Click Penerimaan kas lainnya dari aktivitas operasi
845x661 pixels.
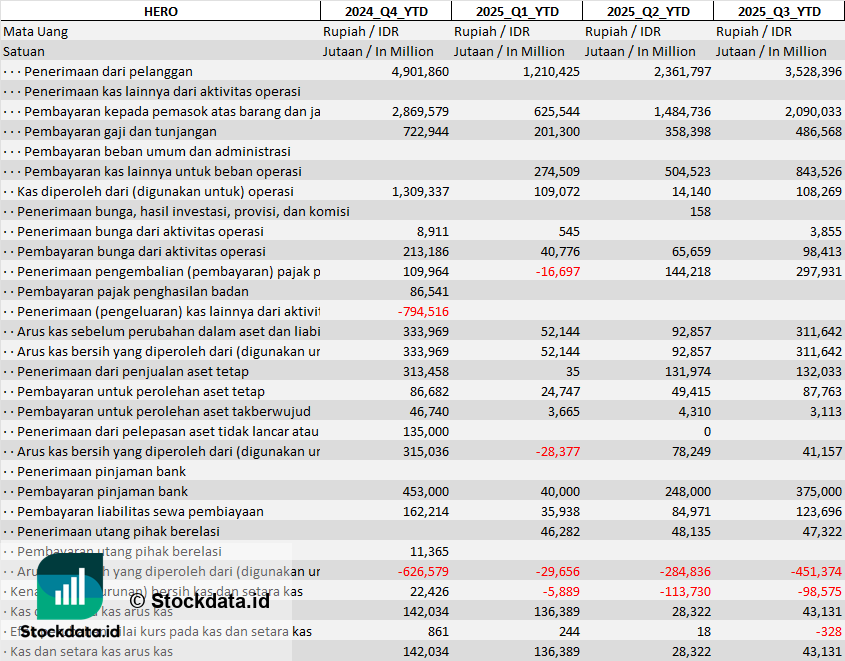tap(162, 92)
